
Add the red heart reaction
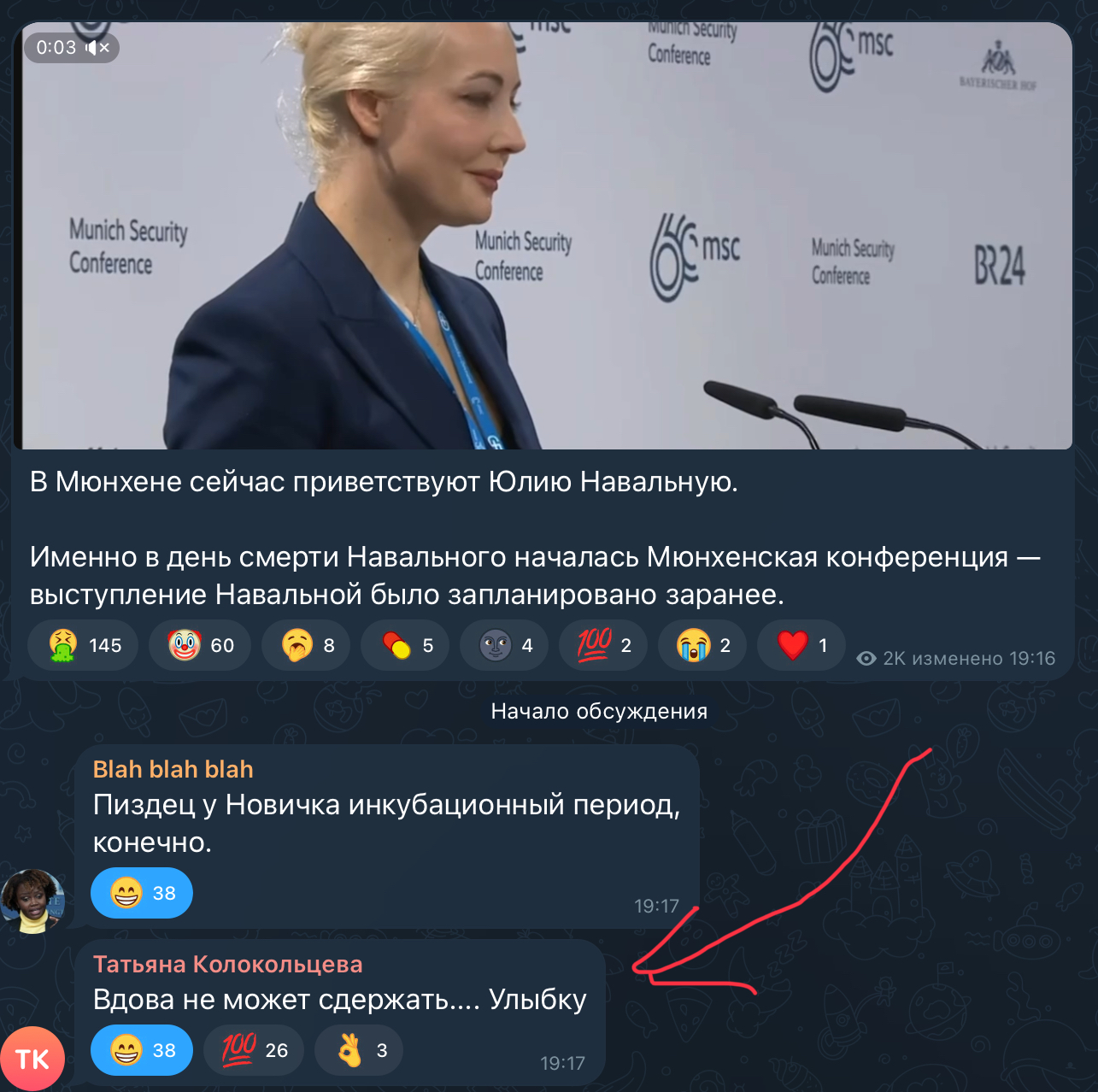801,645
